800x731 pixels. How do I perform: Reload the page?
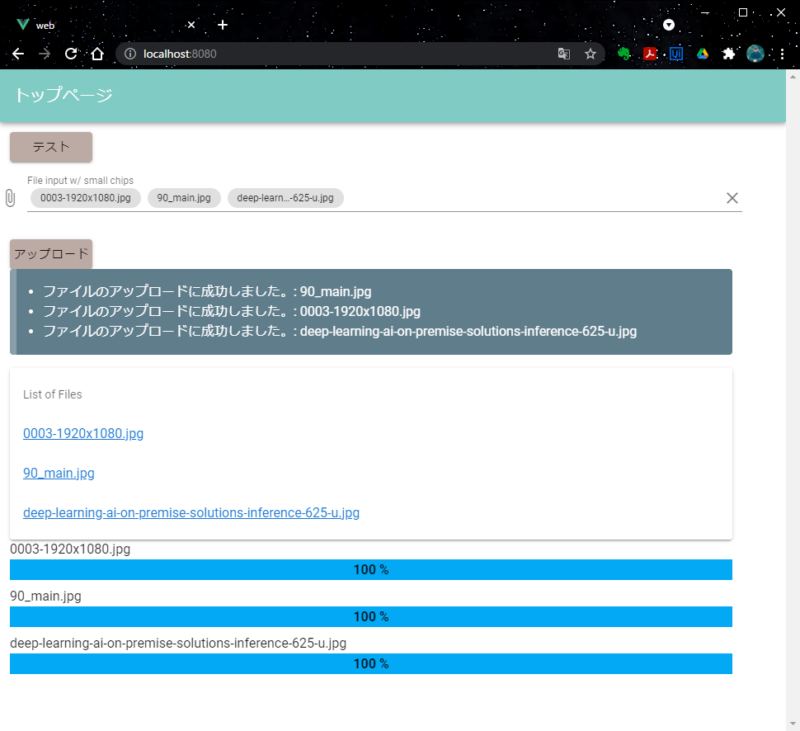(x=71, y=54)
